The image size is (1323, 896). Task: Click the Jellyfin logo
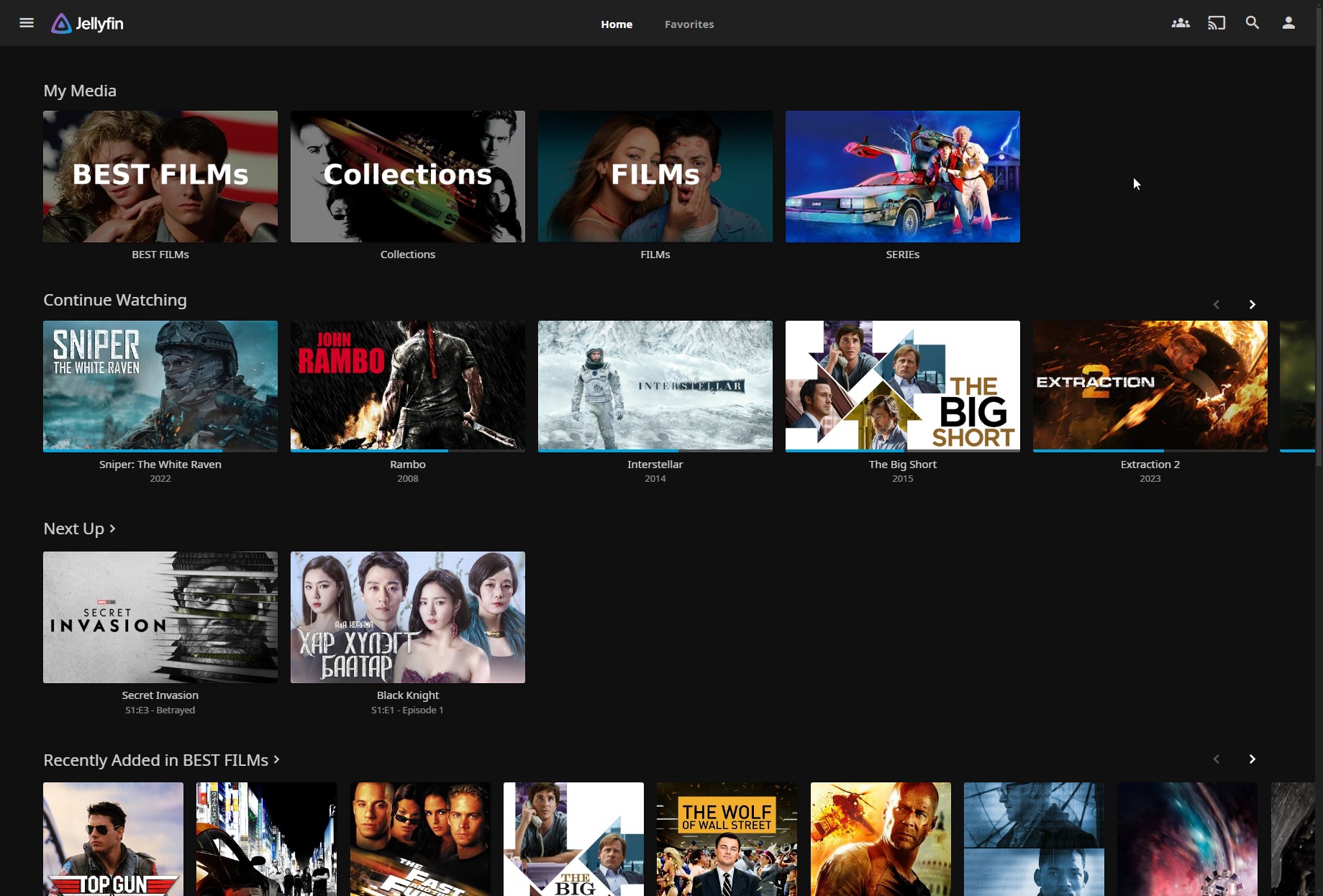(87, 24)
